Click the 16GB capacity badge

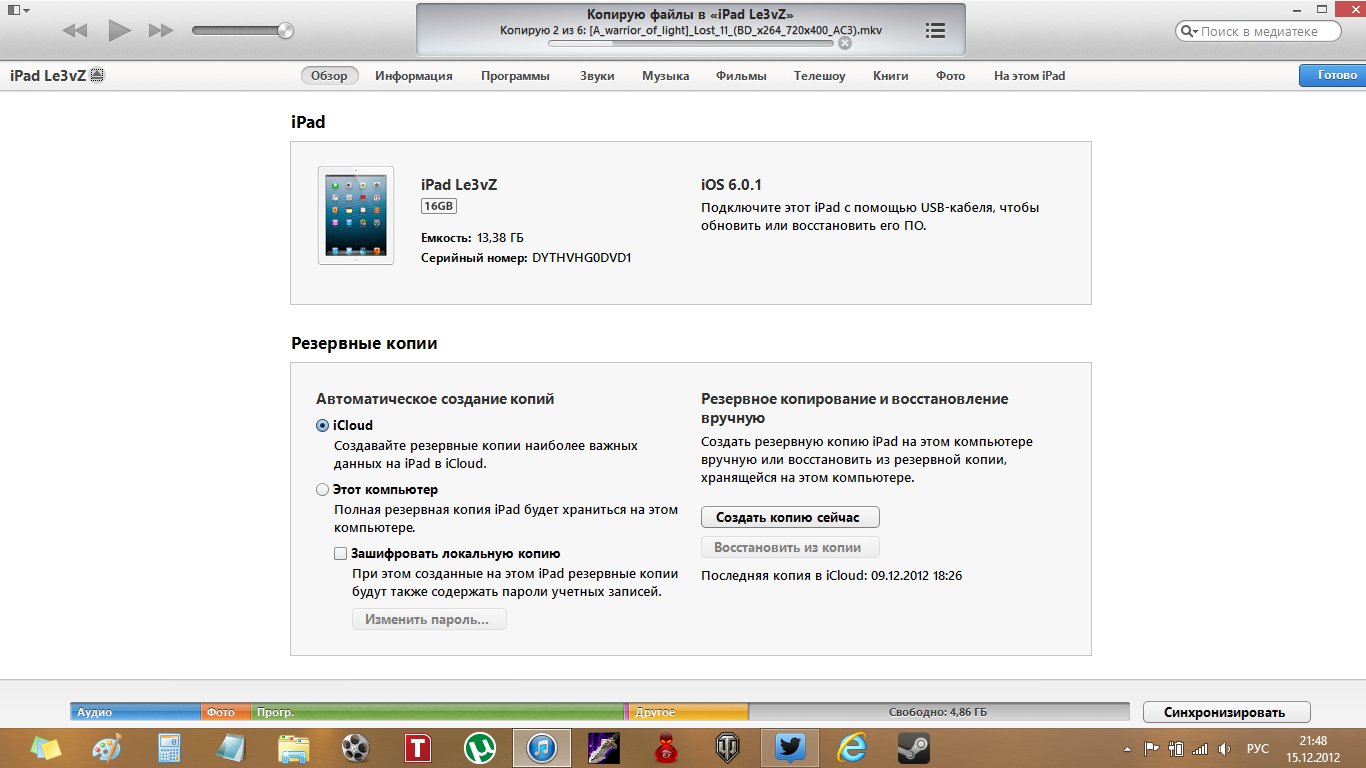(x=439, y=206)
